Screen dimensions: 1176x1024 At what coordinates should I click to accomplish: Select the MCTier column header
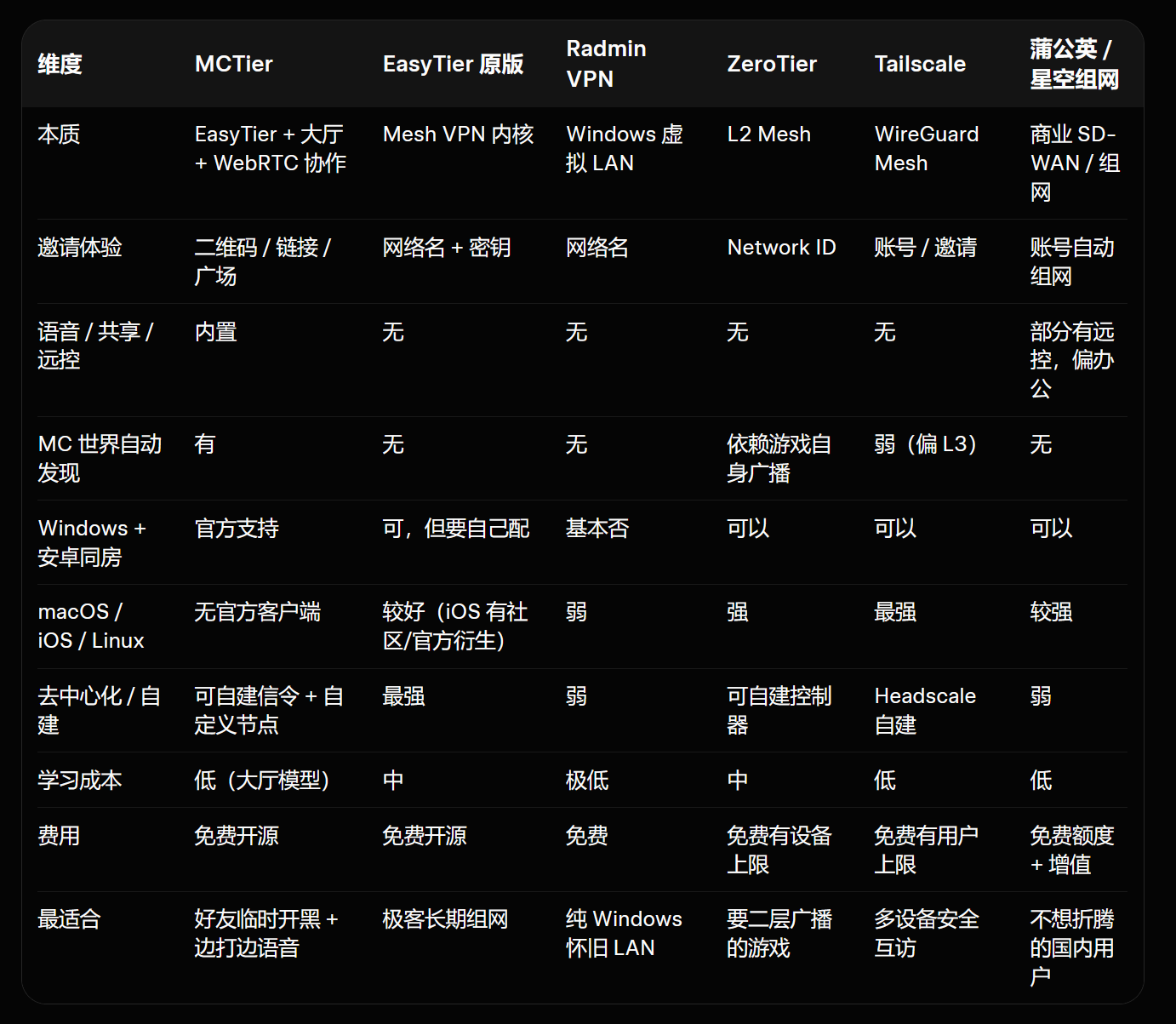234,64
